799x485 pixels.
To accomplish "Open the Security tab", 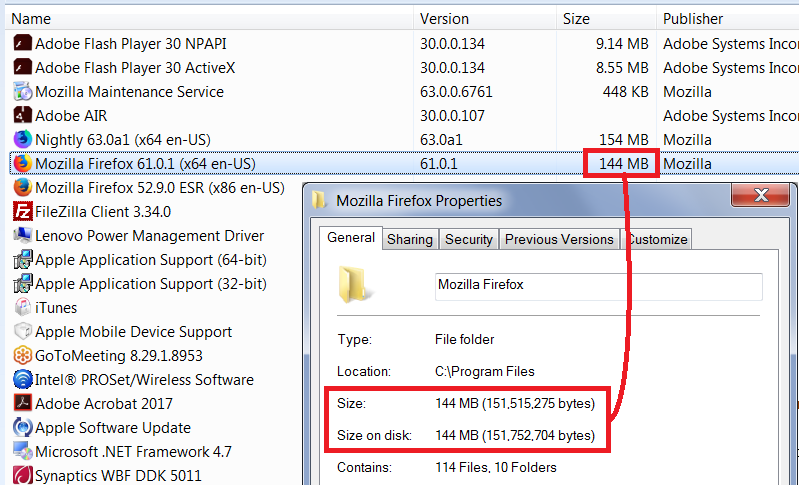I will 469,239.
